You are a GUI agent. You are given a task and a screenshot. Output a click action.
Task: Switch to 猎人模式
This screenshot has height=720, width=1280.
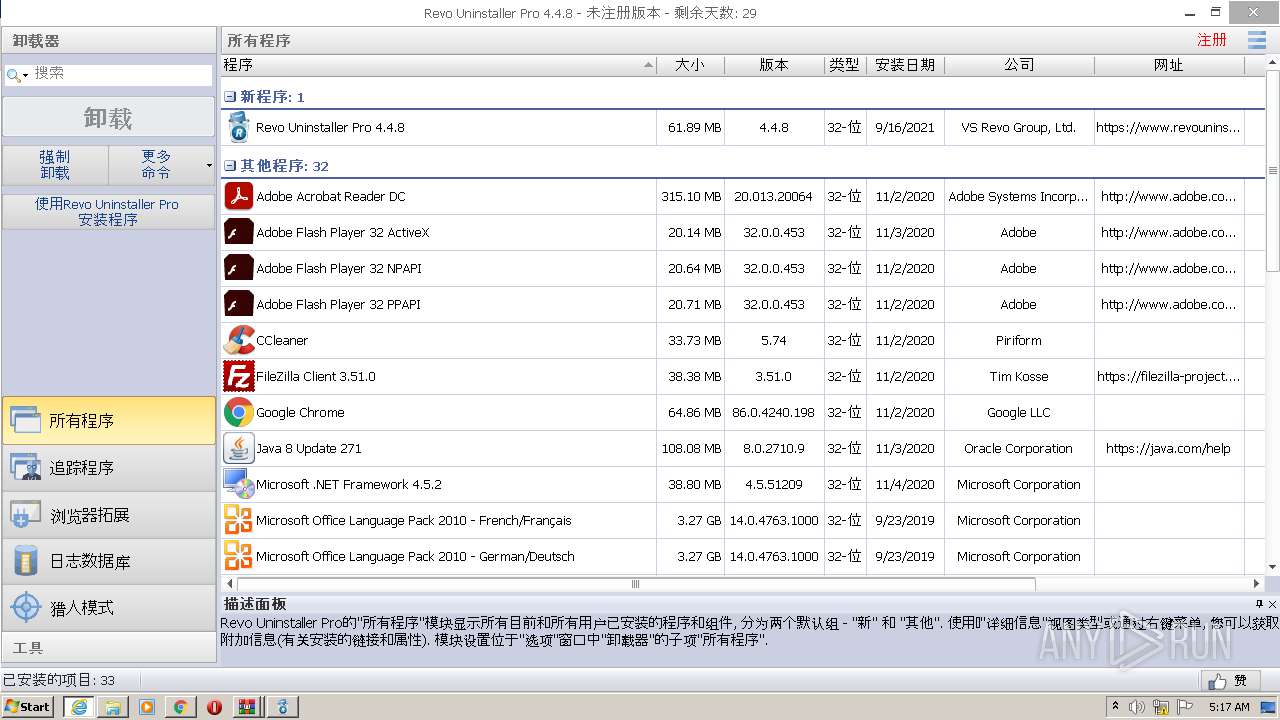click(108, 608)
